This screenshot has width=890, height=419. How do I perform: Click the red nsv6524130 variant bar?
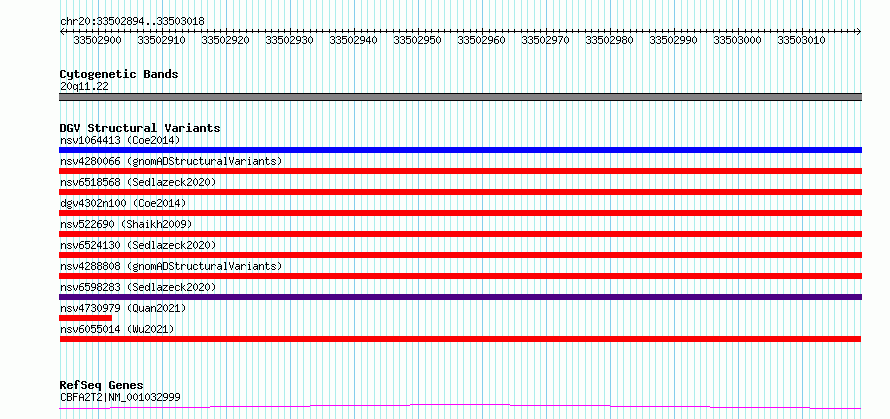click(460, 255)
